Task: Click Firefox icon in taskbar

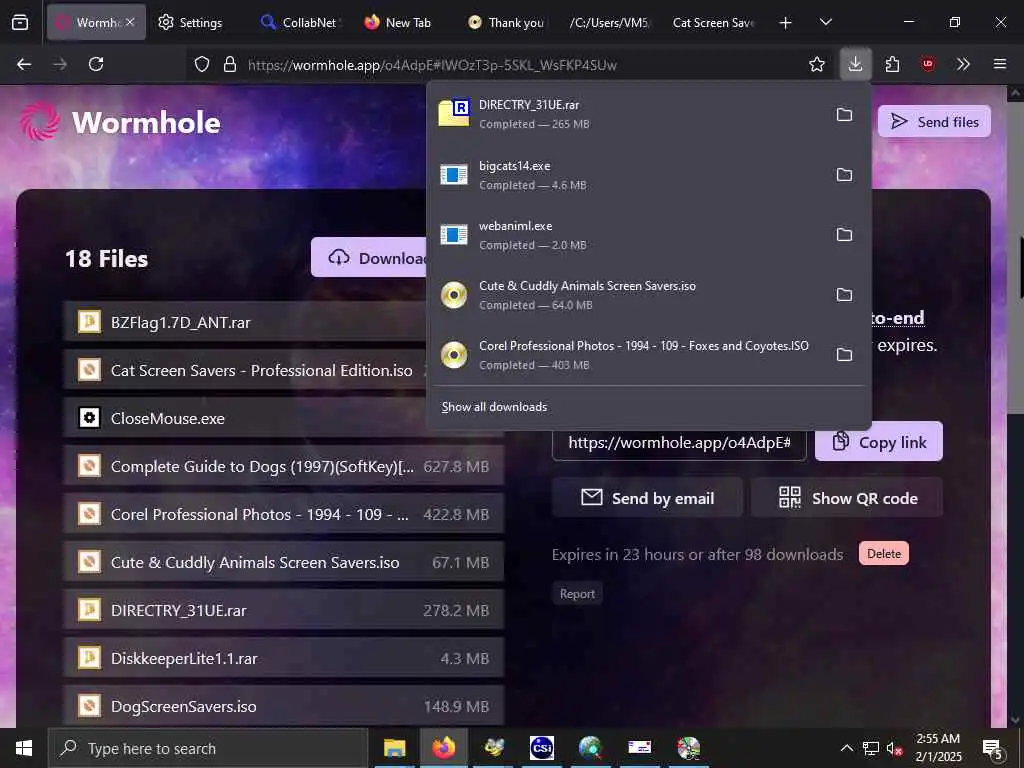Action: coord(443,748)
